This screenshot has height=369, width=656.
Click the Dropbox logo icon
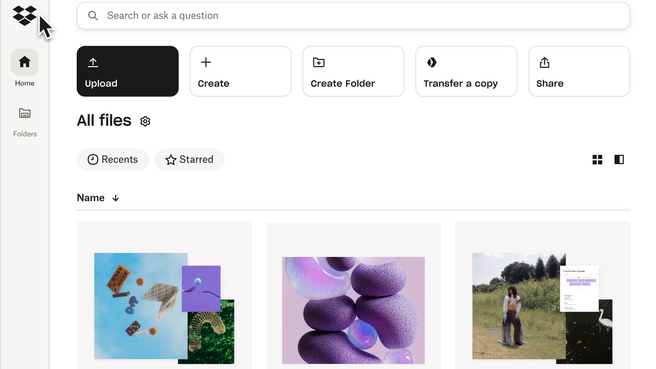25,15
